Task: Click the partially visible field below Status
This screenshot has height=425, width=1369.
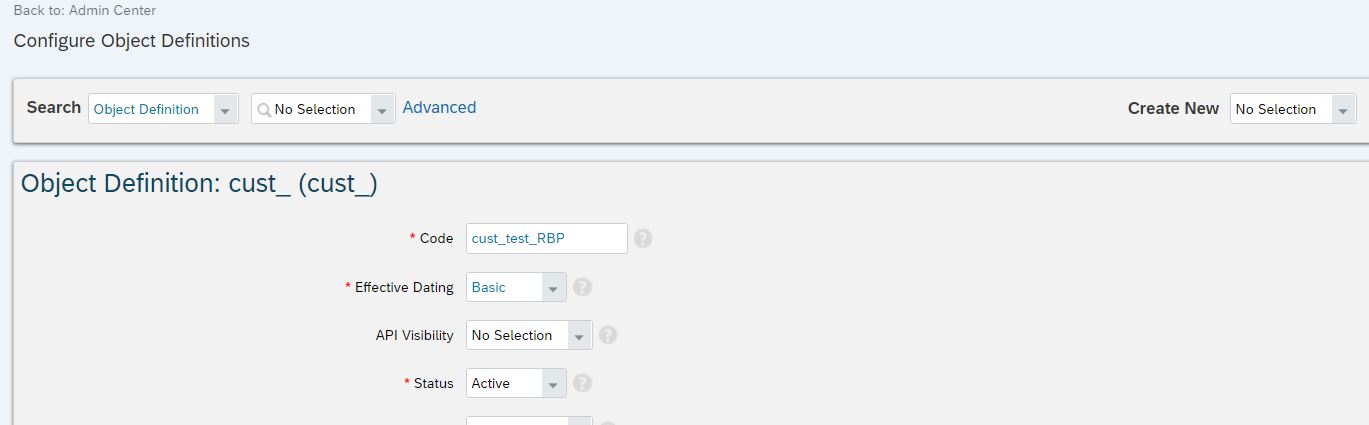Action: (529, 421)
